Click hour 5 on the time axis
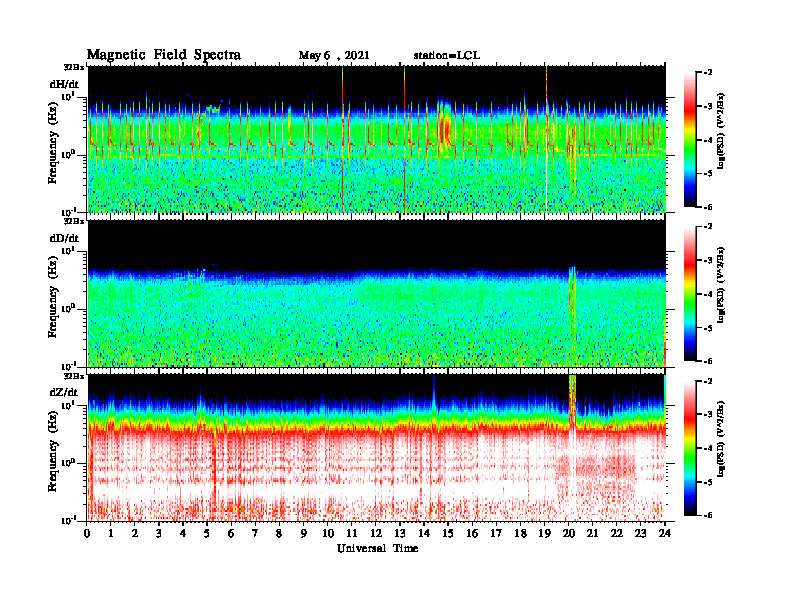 [207, 533]
